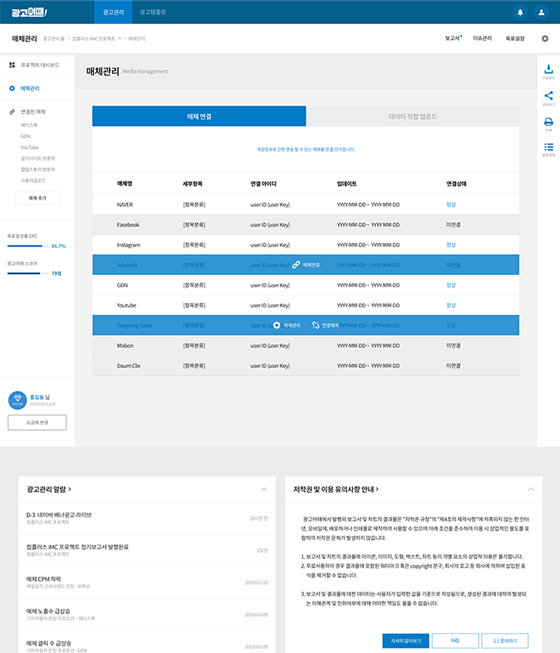The width and height of the screenshot is (560, 653).
Task: Select the 매체 연결 tab
Action: tap(199, 116)
